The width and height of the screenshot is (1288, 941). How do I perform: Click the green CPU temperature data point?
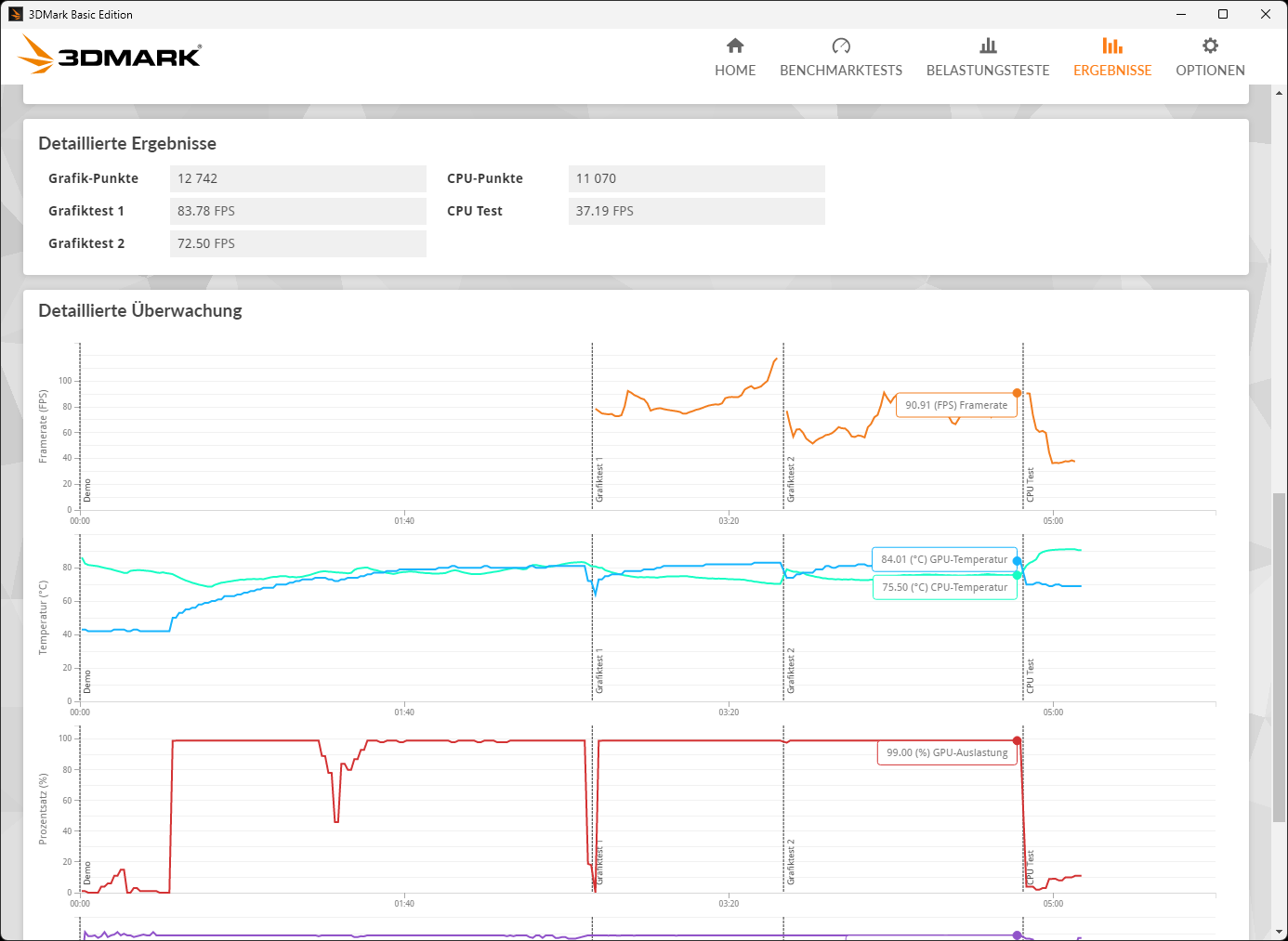click(1017, 575)
